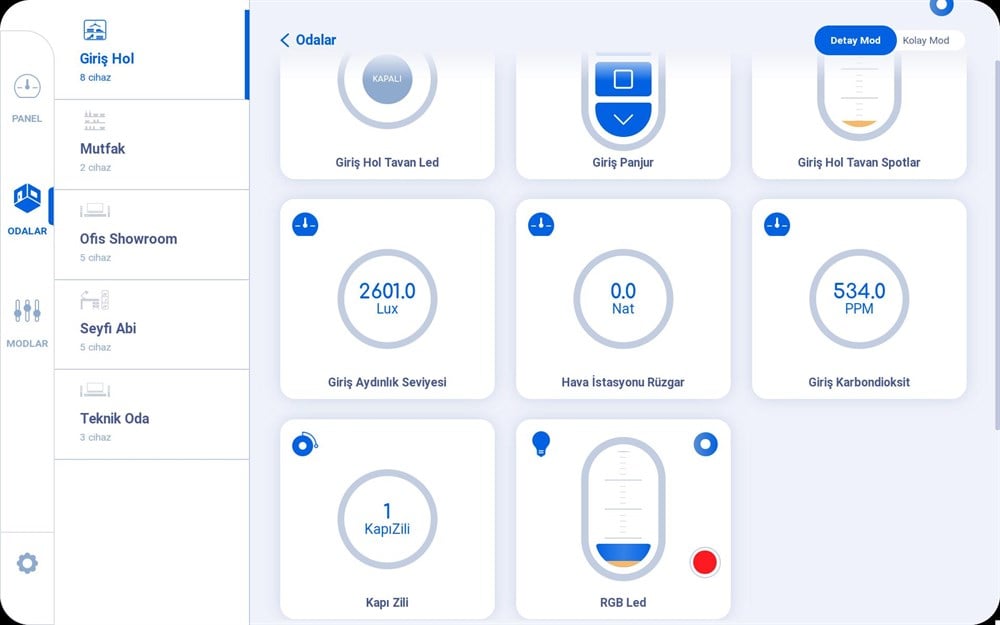1000x625 pixels.
Task: Open the Modlar sliders icon
Action: [27, 311]
